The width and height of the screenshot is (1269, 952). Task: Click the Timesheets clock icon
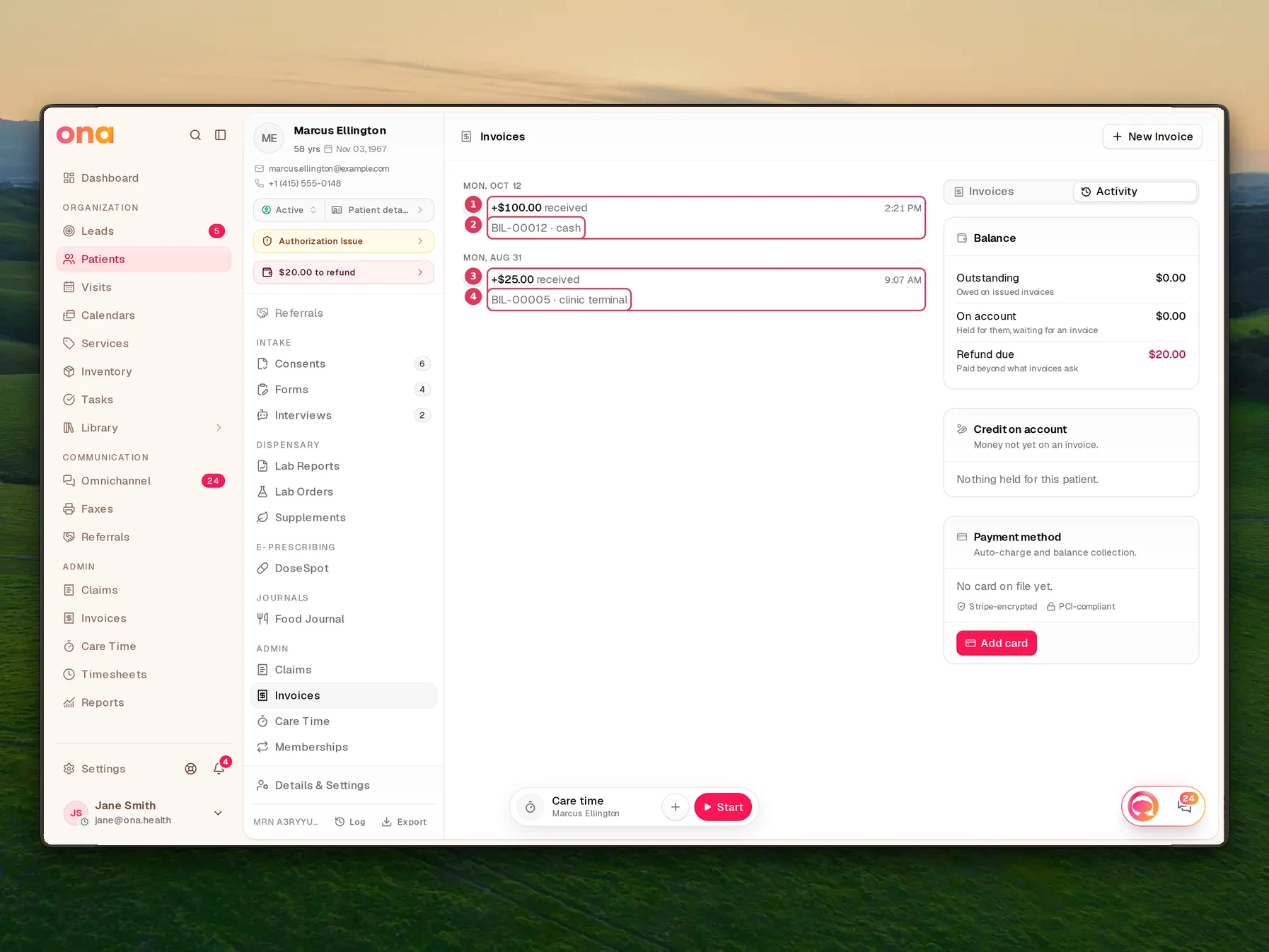tap(69, 675)
